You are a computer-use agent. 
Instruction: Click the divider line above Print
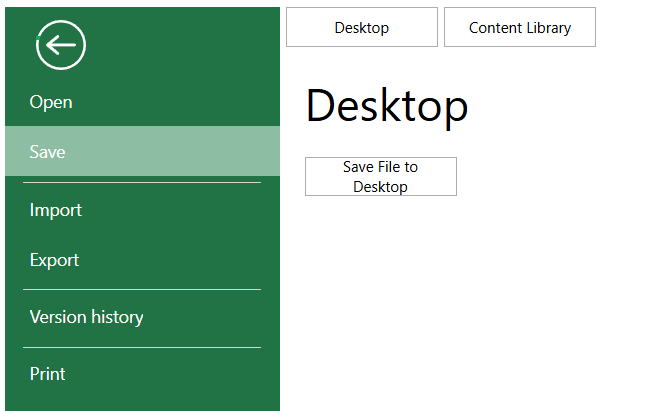tap(141, 348)
